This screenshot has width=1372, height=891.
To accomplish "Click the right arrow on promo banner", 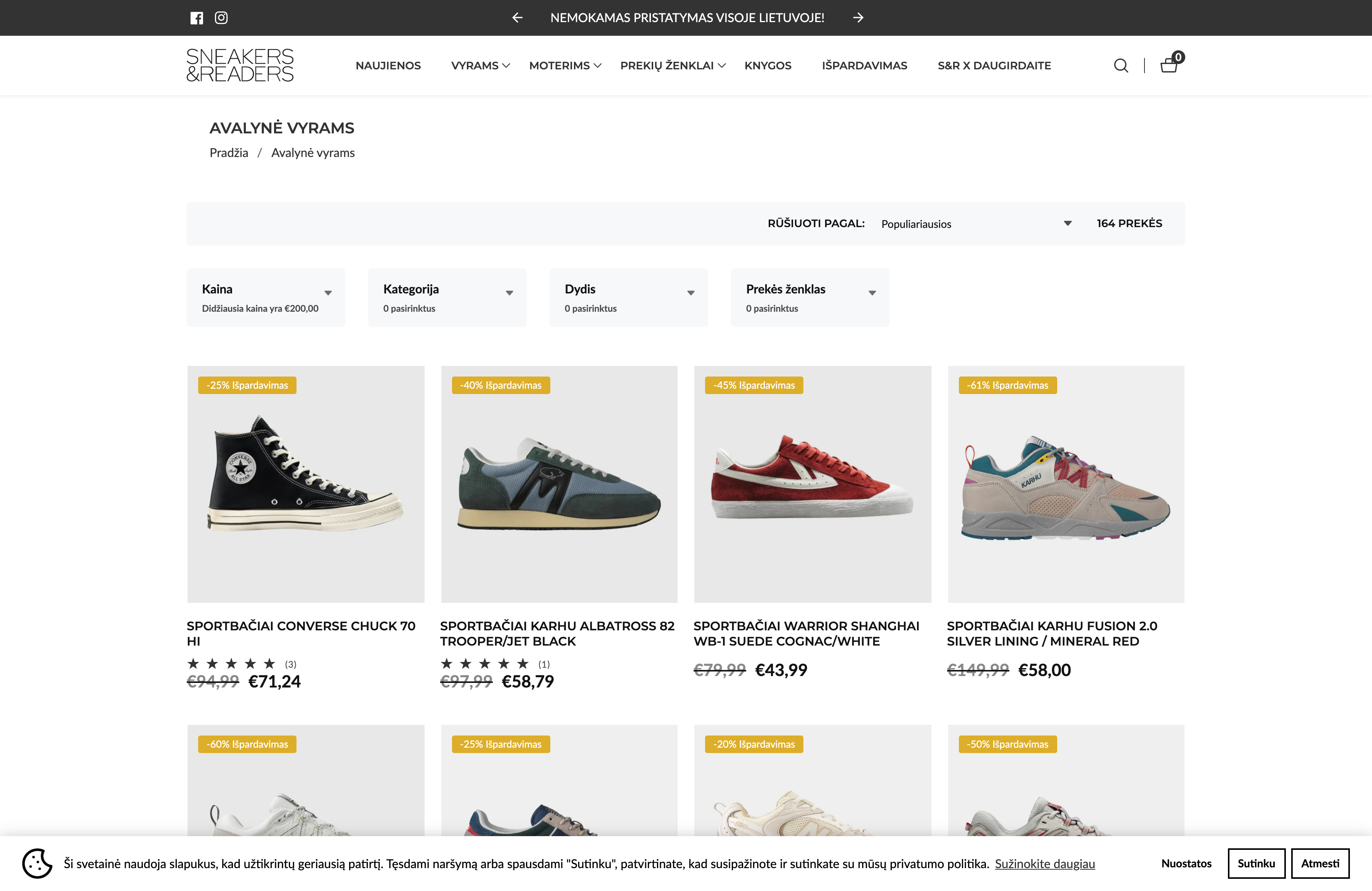I will (x=858, y=18).
